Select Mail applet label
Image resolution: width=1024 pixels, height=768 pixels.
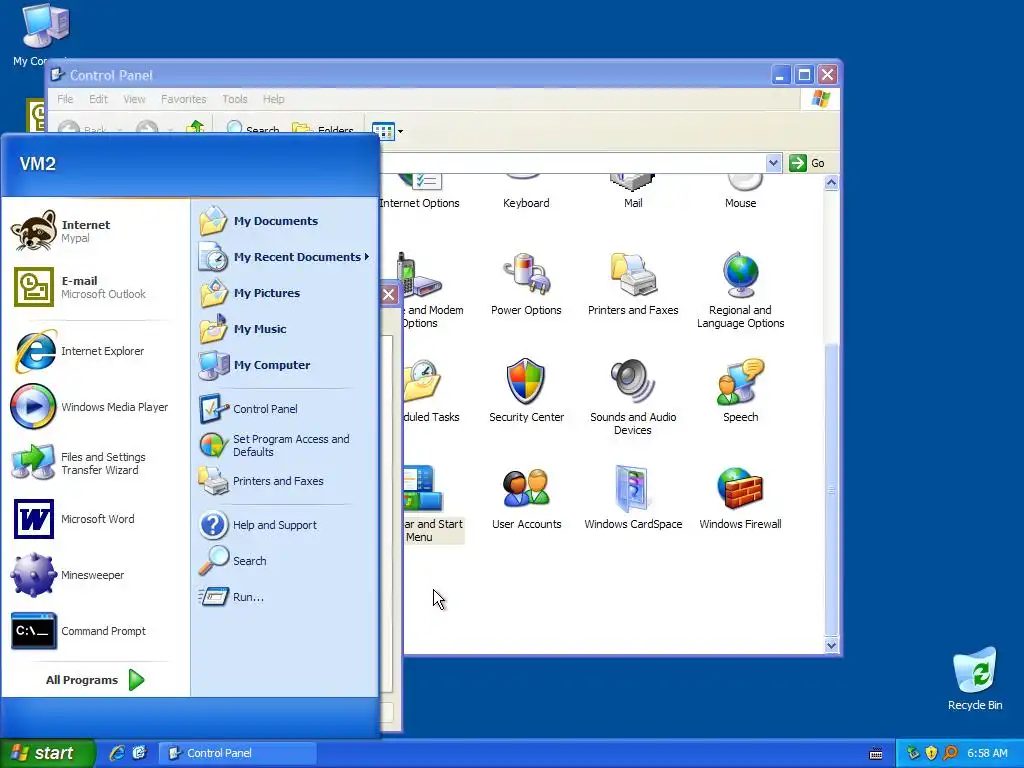[x=633, y=203]
